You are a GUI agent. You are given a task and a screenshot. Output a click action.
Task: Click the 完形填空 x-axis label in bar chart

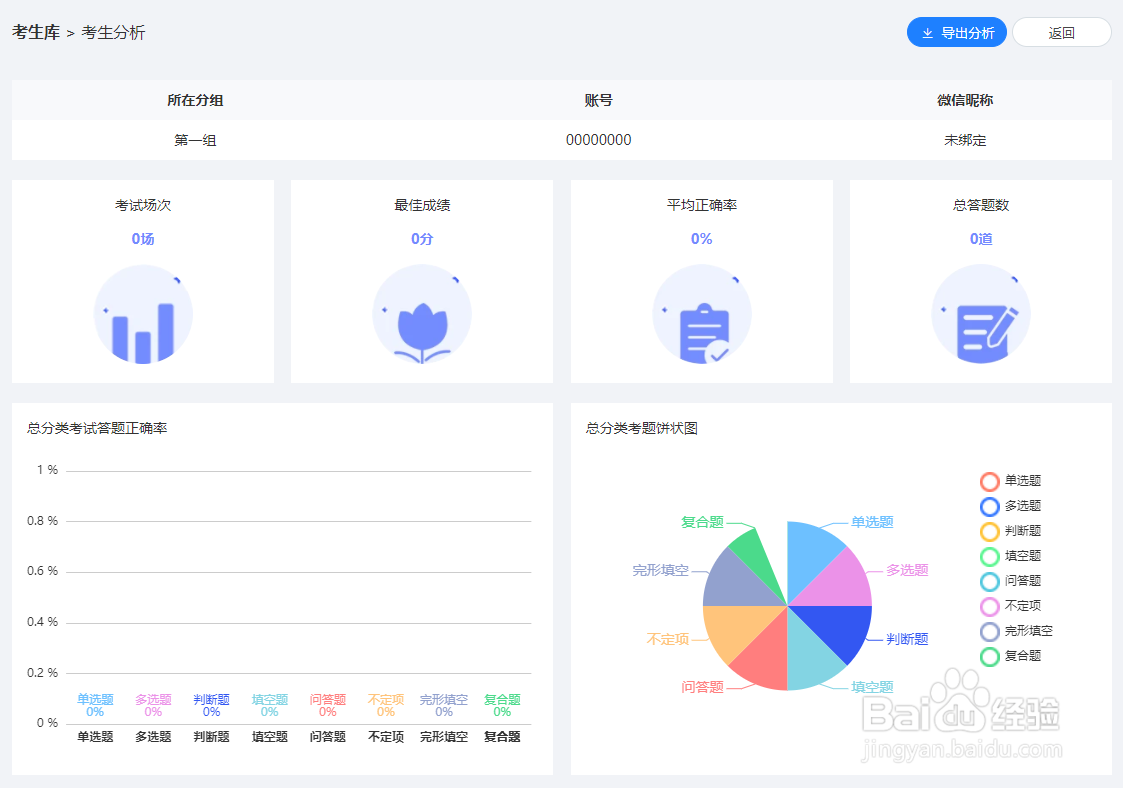444,736
